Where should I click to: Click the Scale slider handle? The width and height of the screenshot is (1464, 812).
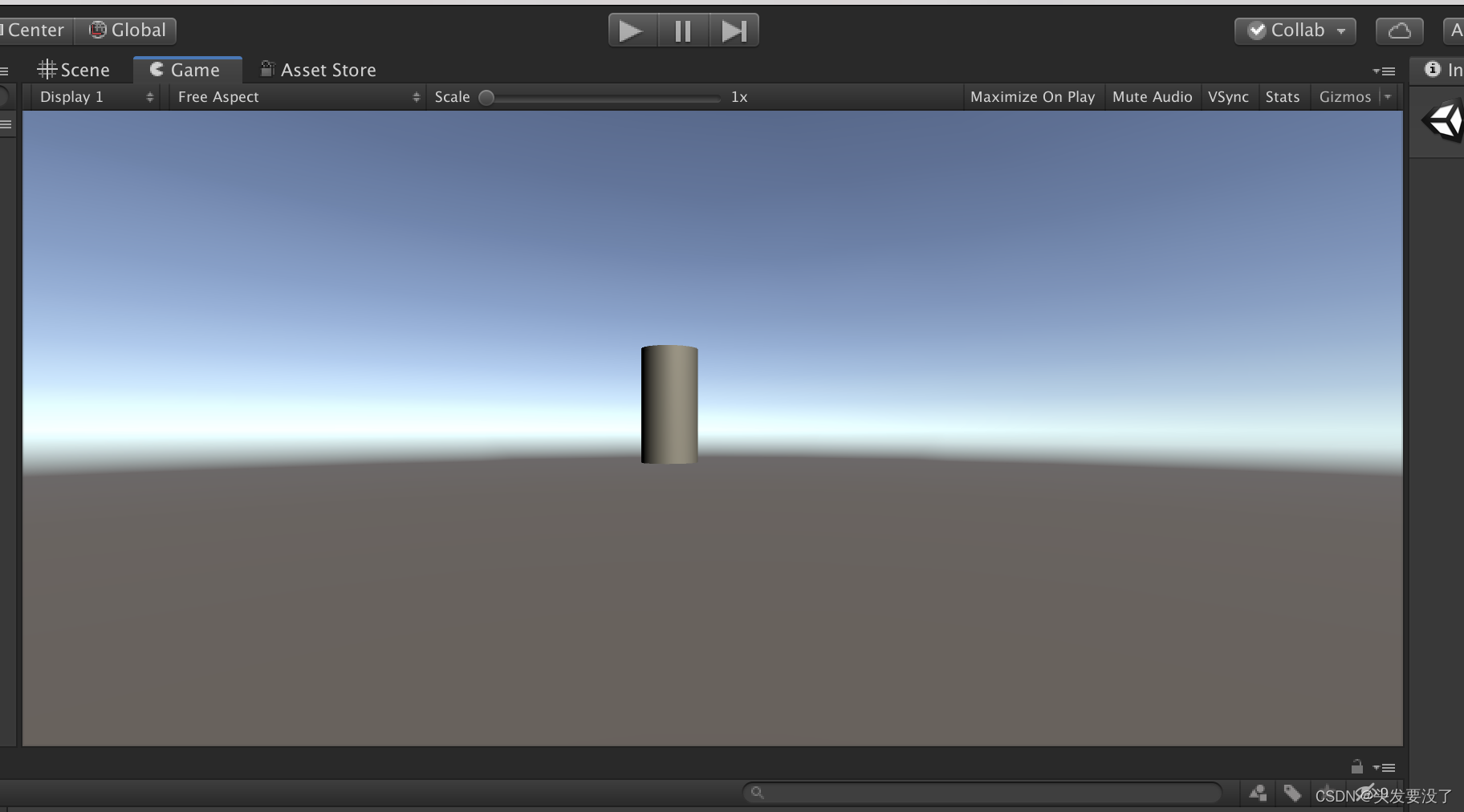pyautogui.click(x=486, y=97)
